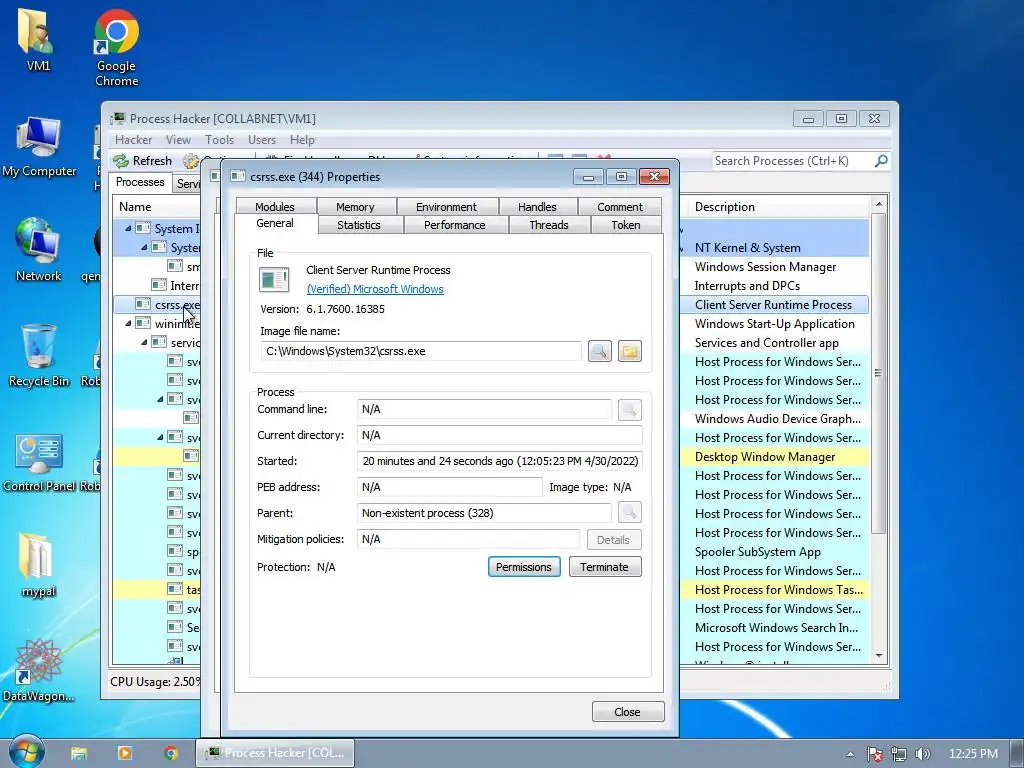Switch to Environment tab
Screen dimensions: 1024x768
pyautogui.click(x=447, y=206)
